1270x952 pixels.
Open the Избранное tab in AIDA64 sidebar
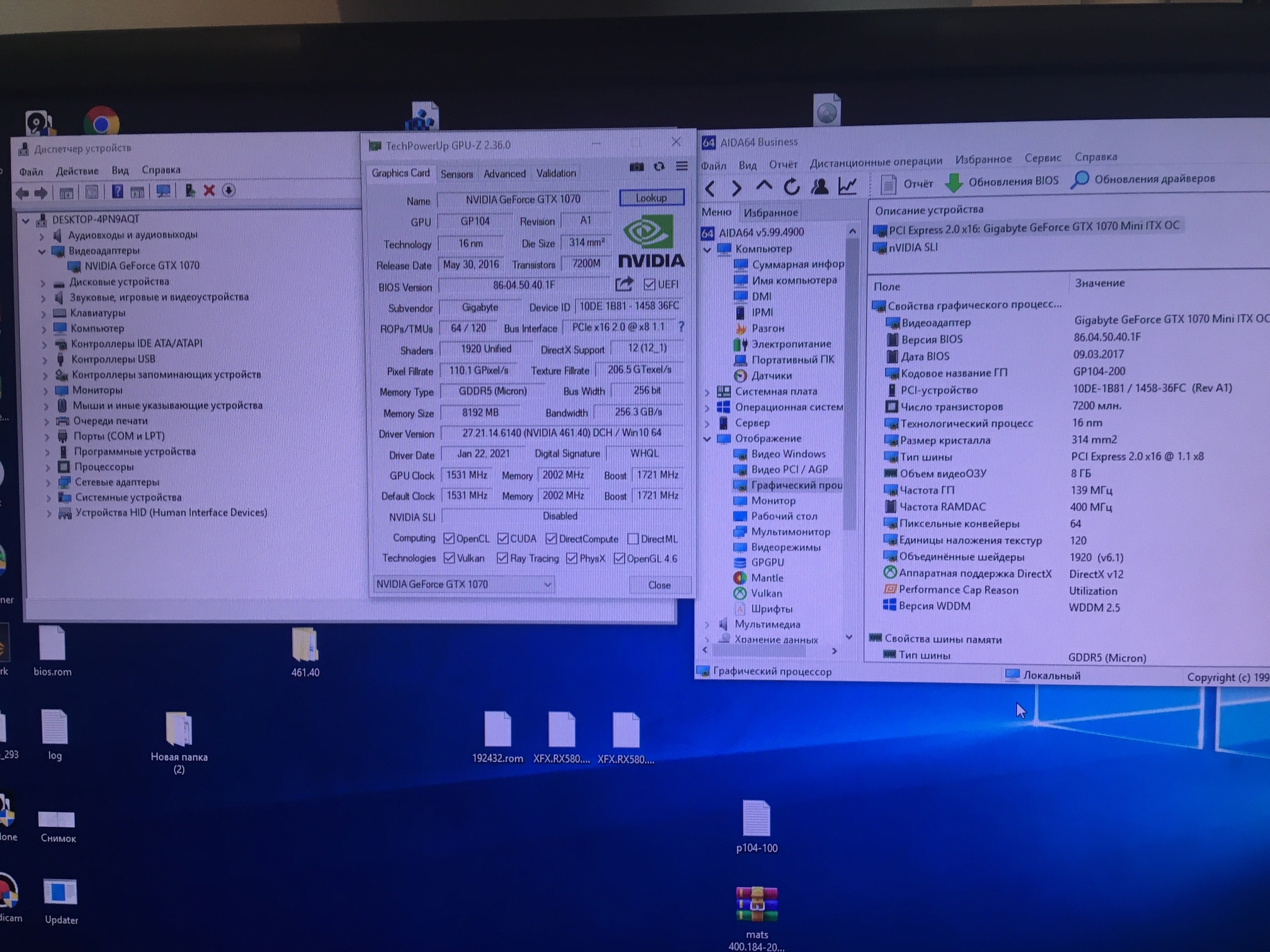coord(771,213)
